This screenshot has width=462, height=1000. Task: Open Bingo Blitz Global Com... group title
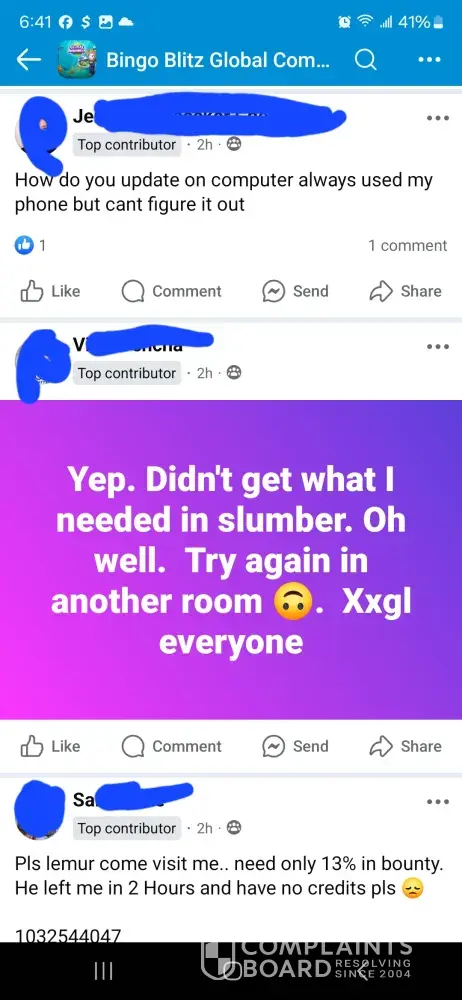[218, 61]
